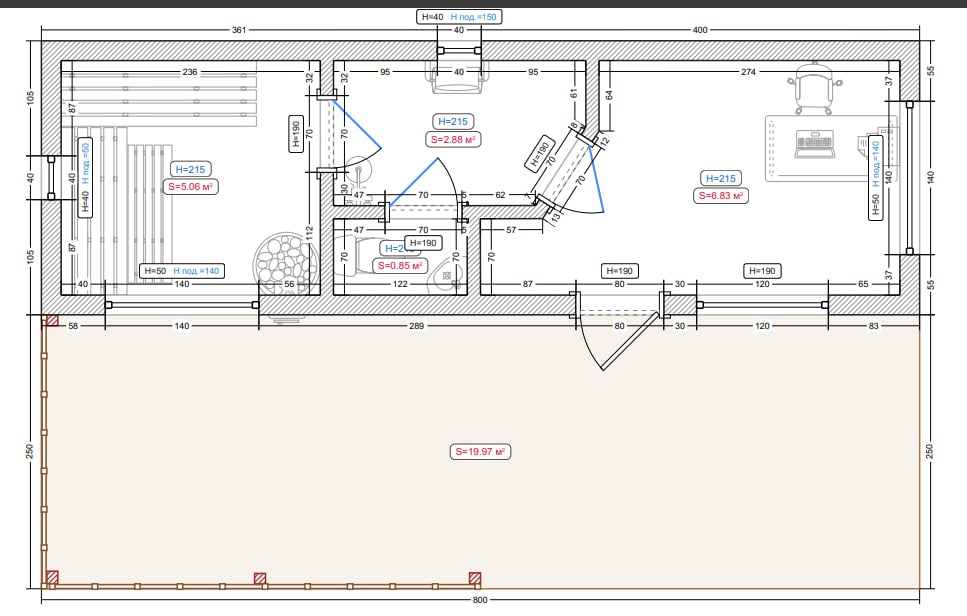This screenshot has height=616, width=967.
Task: Select the H=50 Н под.=140 bottom window label
Action: point(179,271)
